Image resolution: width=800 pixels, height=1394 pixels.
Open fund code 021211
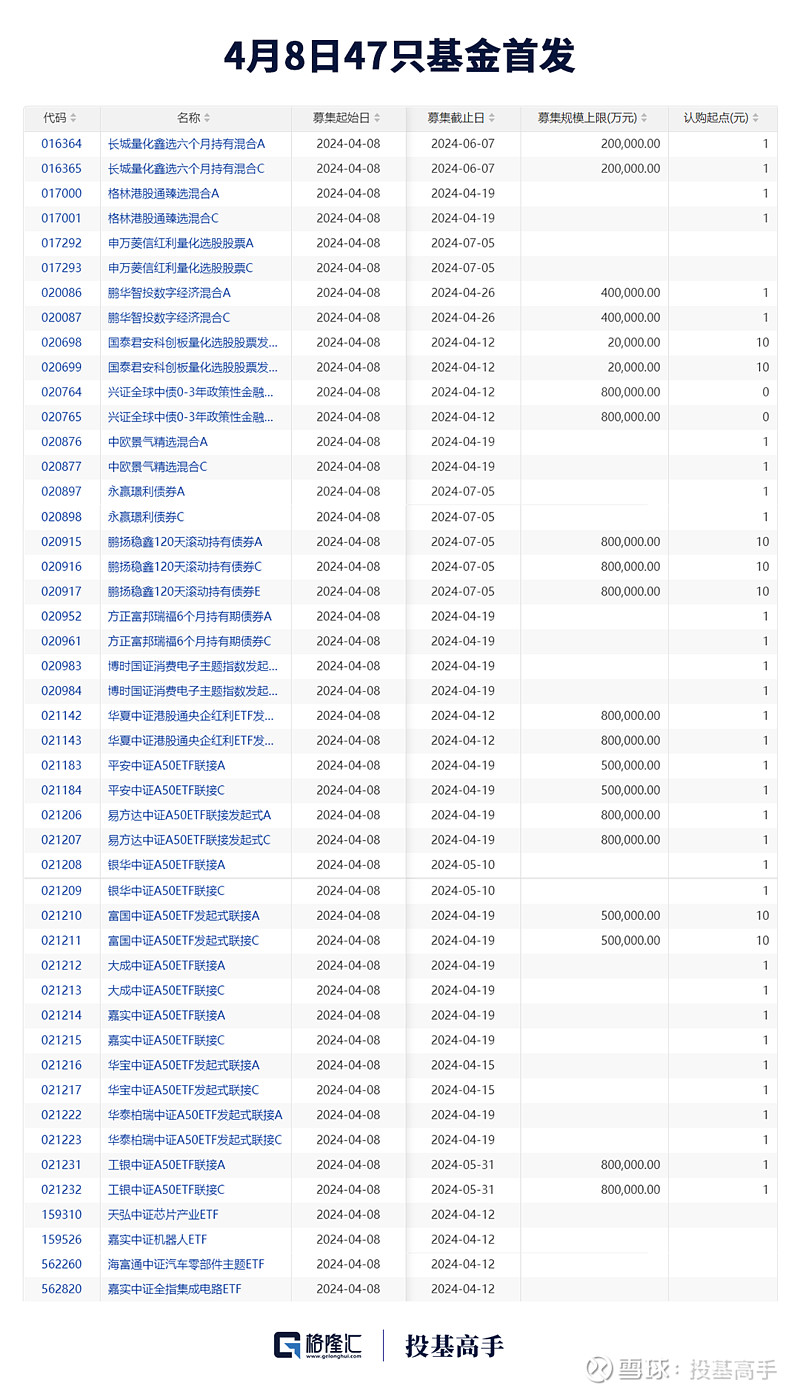pos(62,941)
